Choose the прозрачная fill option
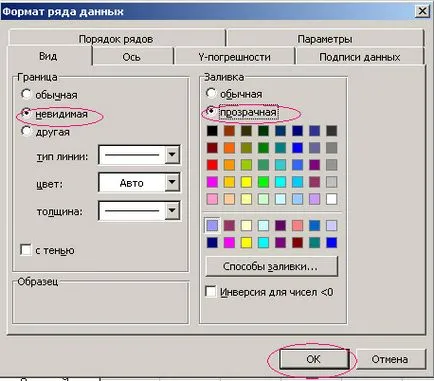434x381 pixels. (x=211, y=111)
